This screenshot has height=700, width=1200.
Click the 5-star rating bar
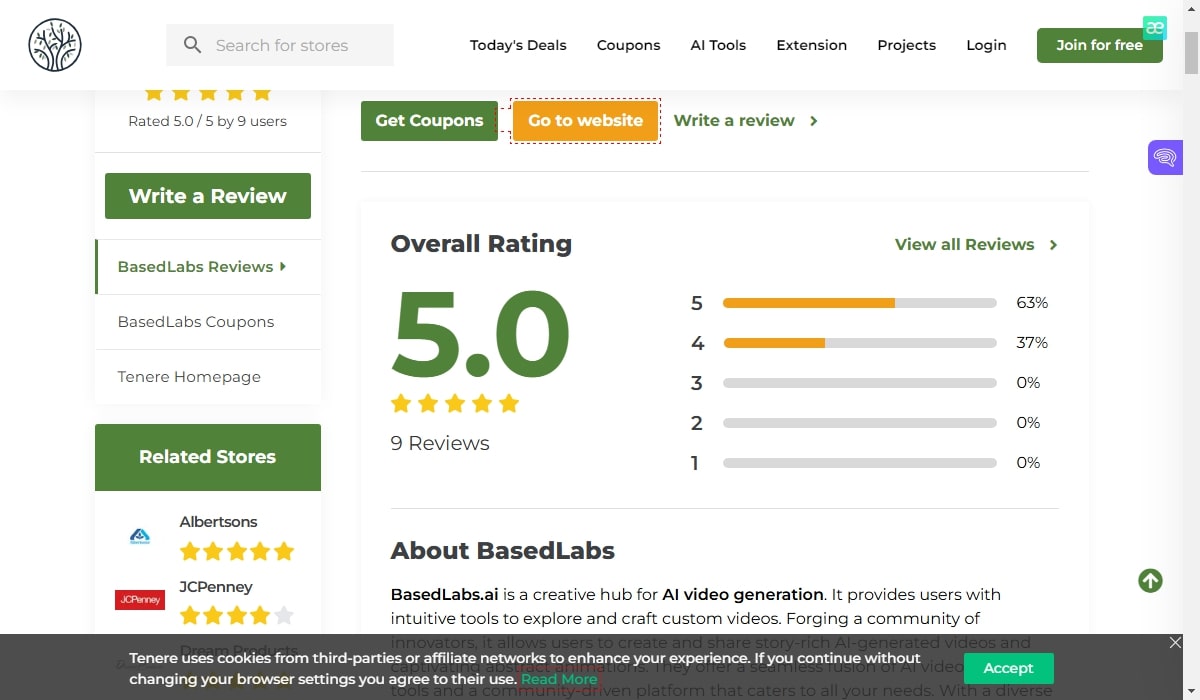(x=859, y=303)
